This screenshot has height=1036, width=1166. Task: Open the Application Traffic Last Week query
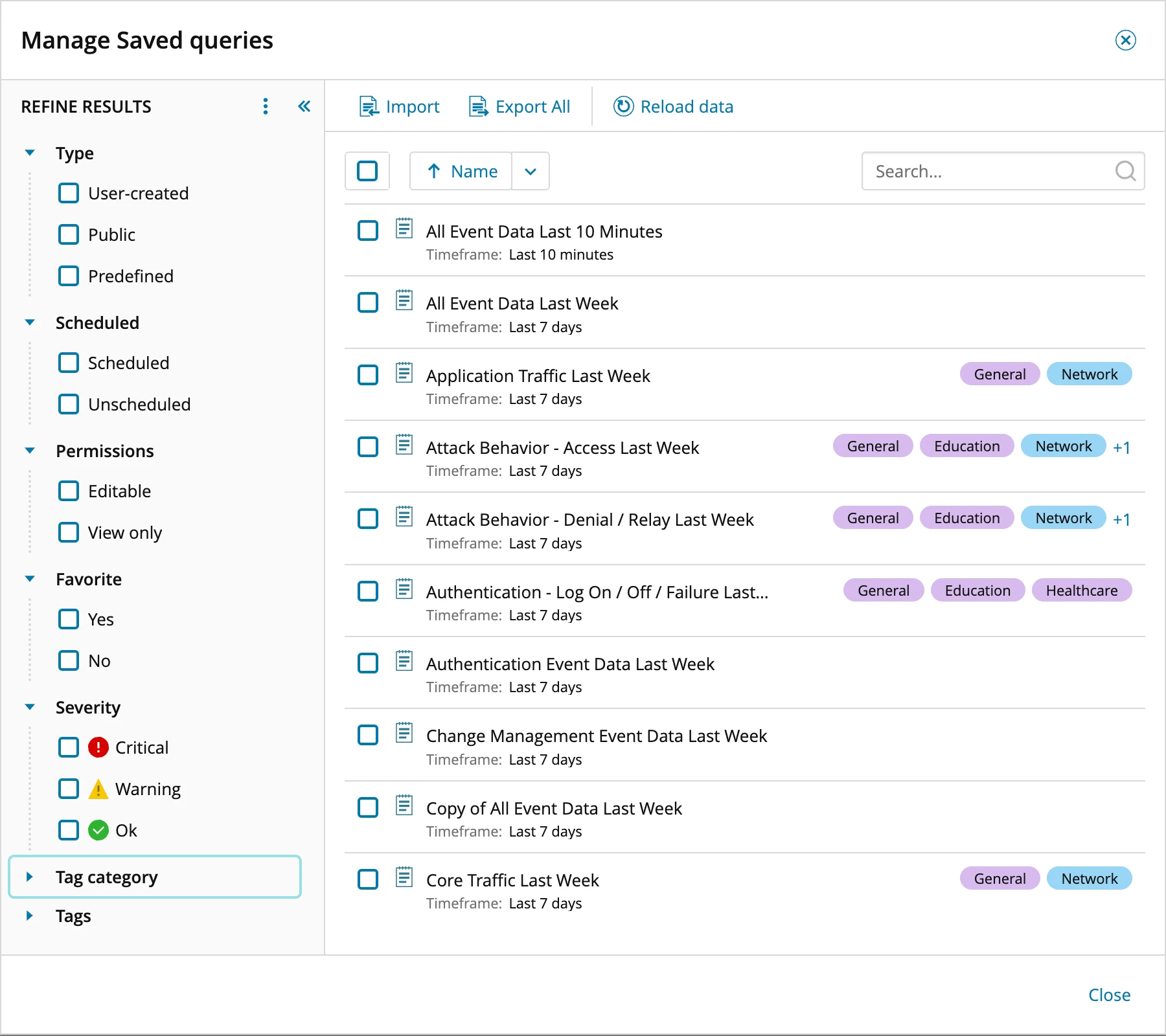click(x=538, y=376)
